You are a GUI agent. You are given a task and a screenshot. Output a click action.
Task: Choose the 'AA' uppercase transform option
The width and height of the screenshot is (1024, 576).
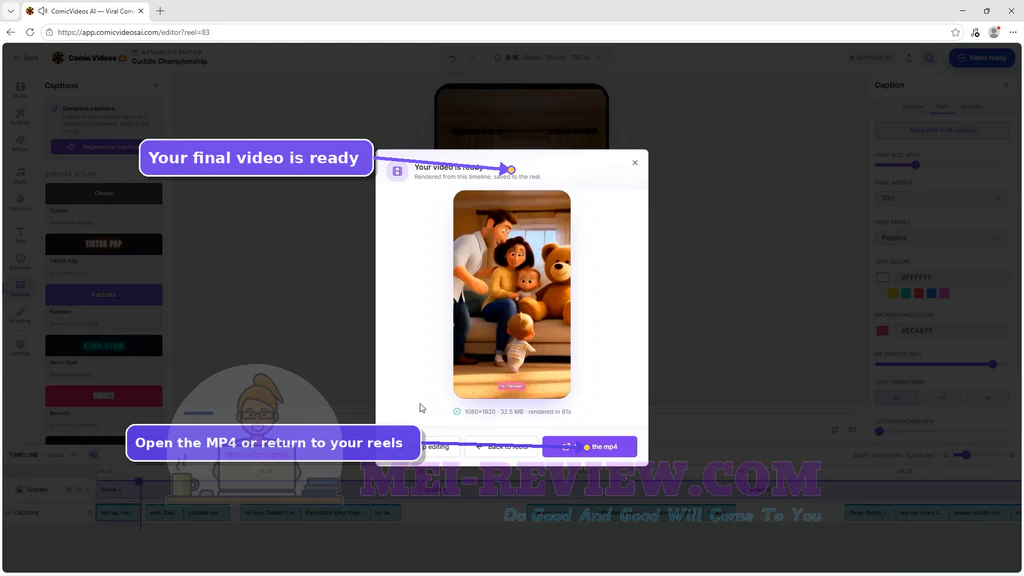942,397
